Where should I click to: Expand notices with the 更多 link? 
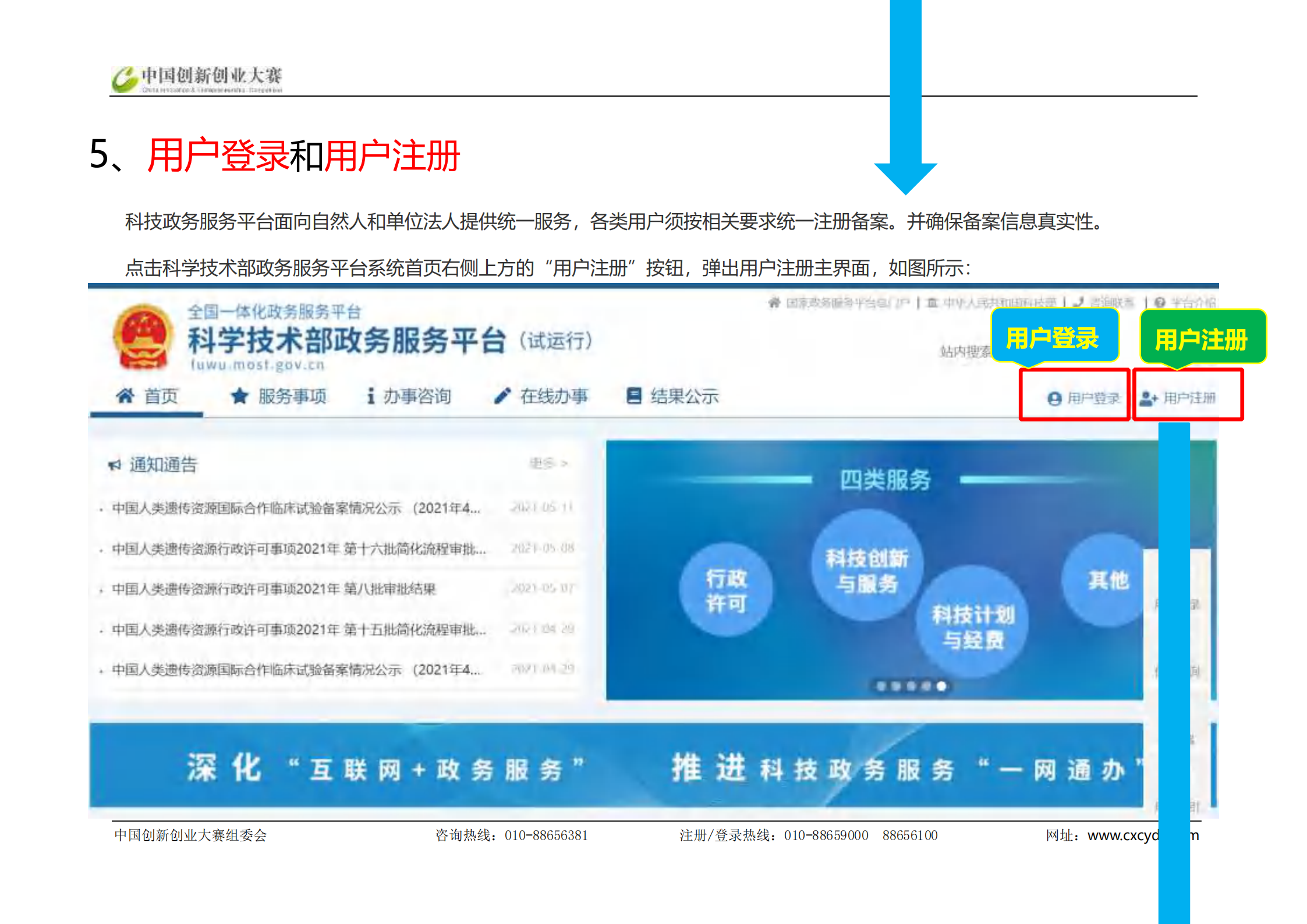point(547,463)
